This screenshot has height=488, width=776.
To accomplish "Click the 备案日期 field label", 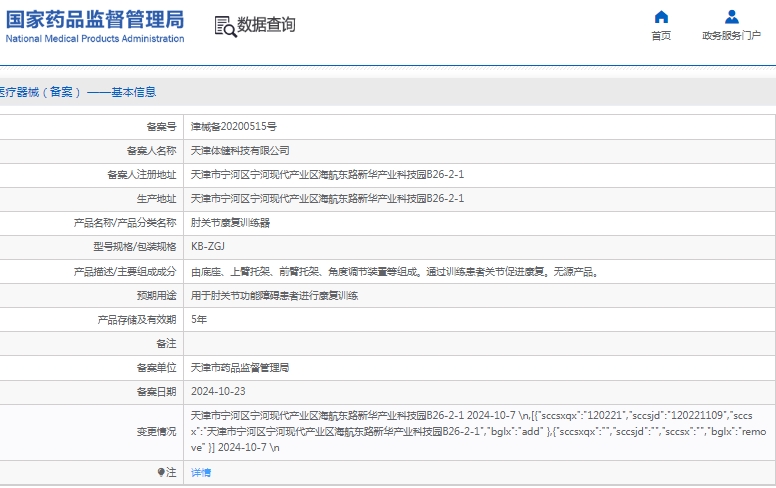I will click(x=156, y=391).
